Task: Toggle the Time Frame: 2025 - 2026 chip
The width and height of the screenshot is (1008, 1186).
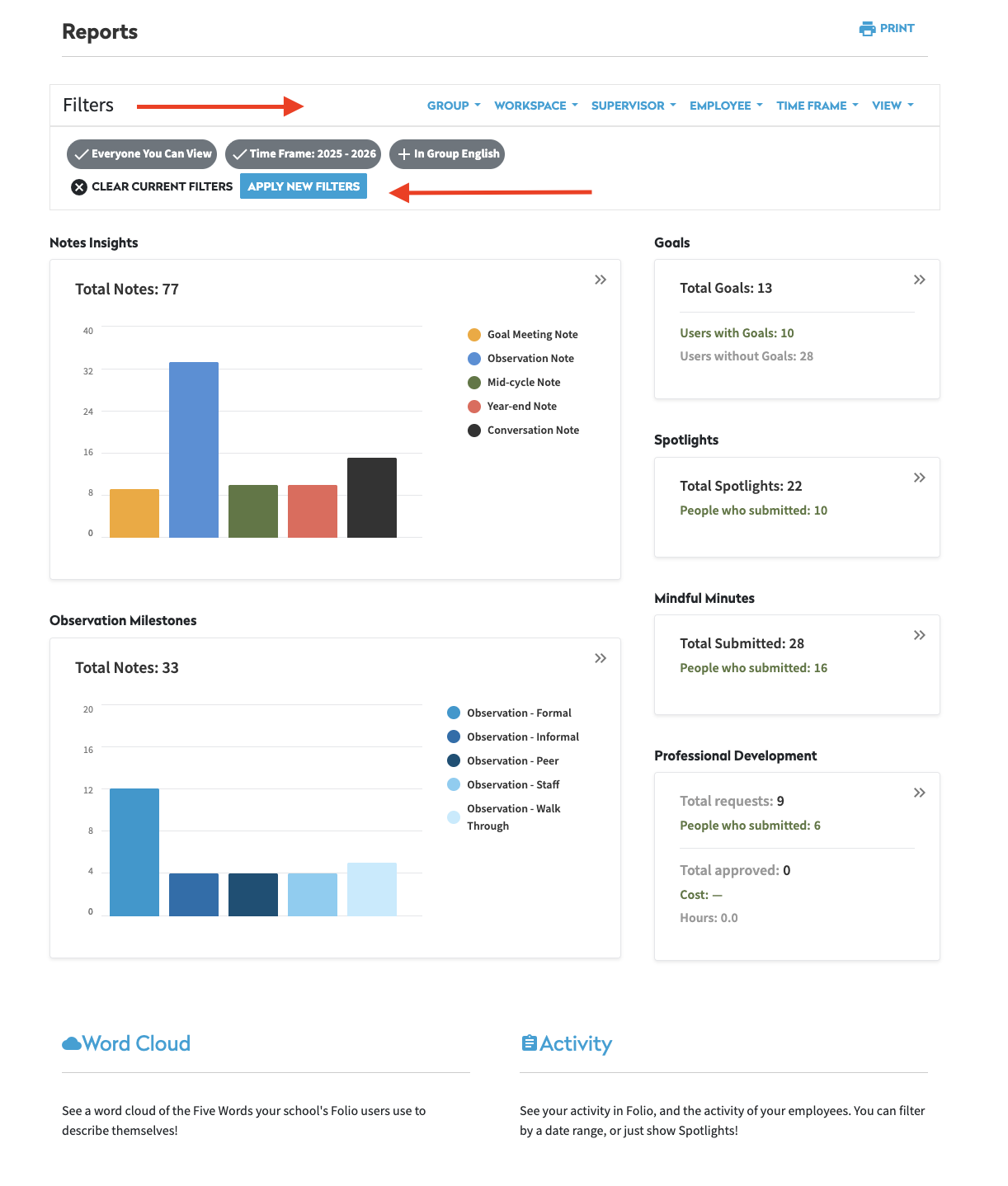Action: click(304, 154)
